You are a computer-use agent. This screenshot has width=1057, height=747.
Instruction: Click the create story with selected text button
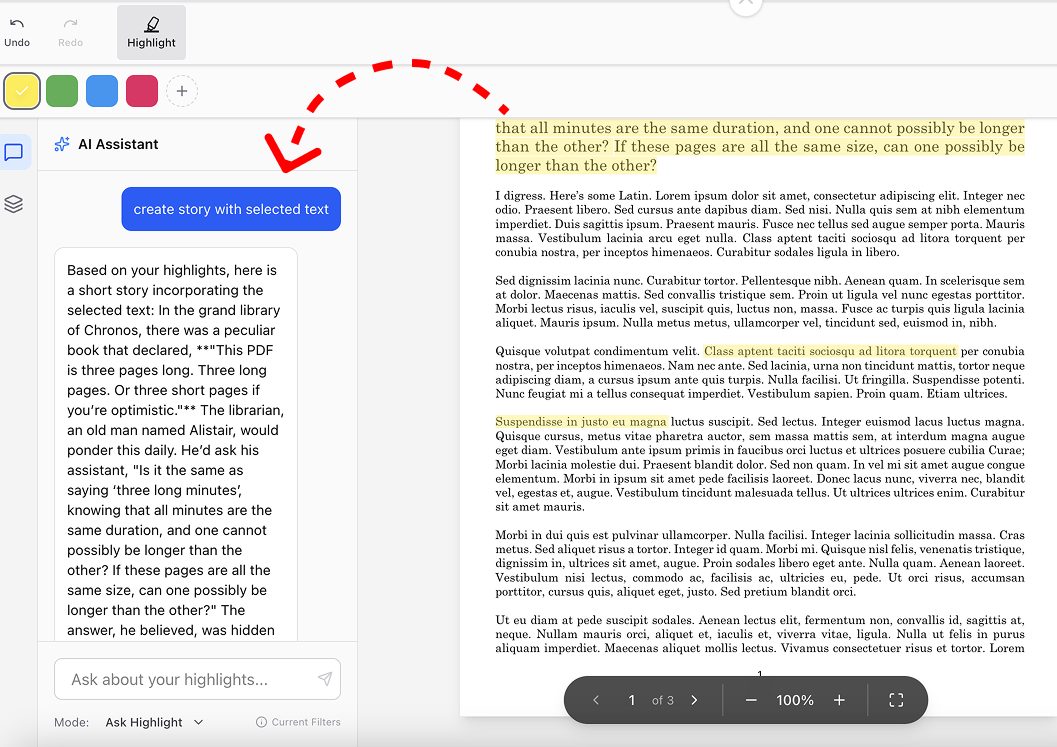point(231,209)
